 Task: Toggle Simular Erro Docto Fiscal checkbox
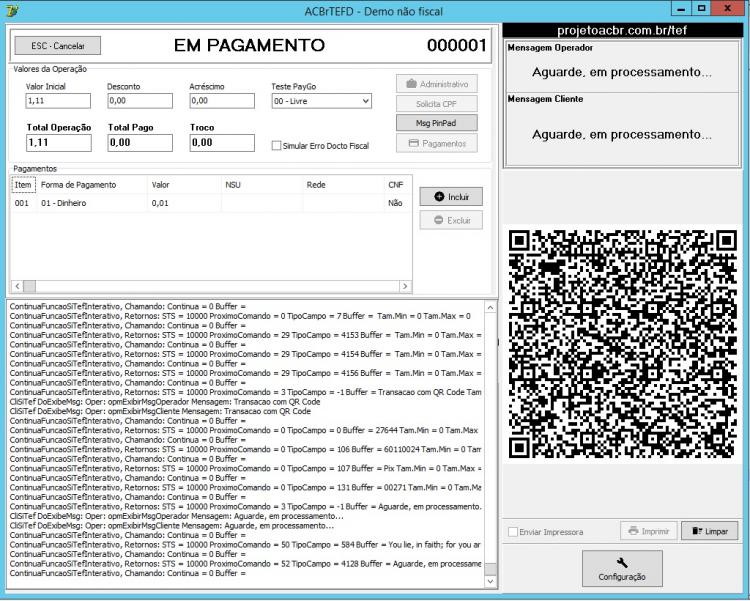(x=276, y=145)
